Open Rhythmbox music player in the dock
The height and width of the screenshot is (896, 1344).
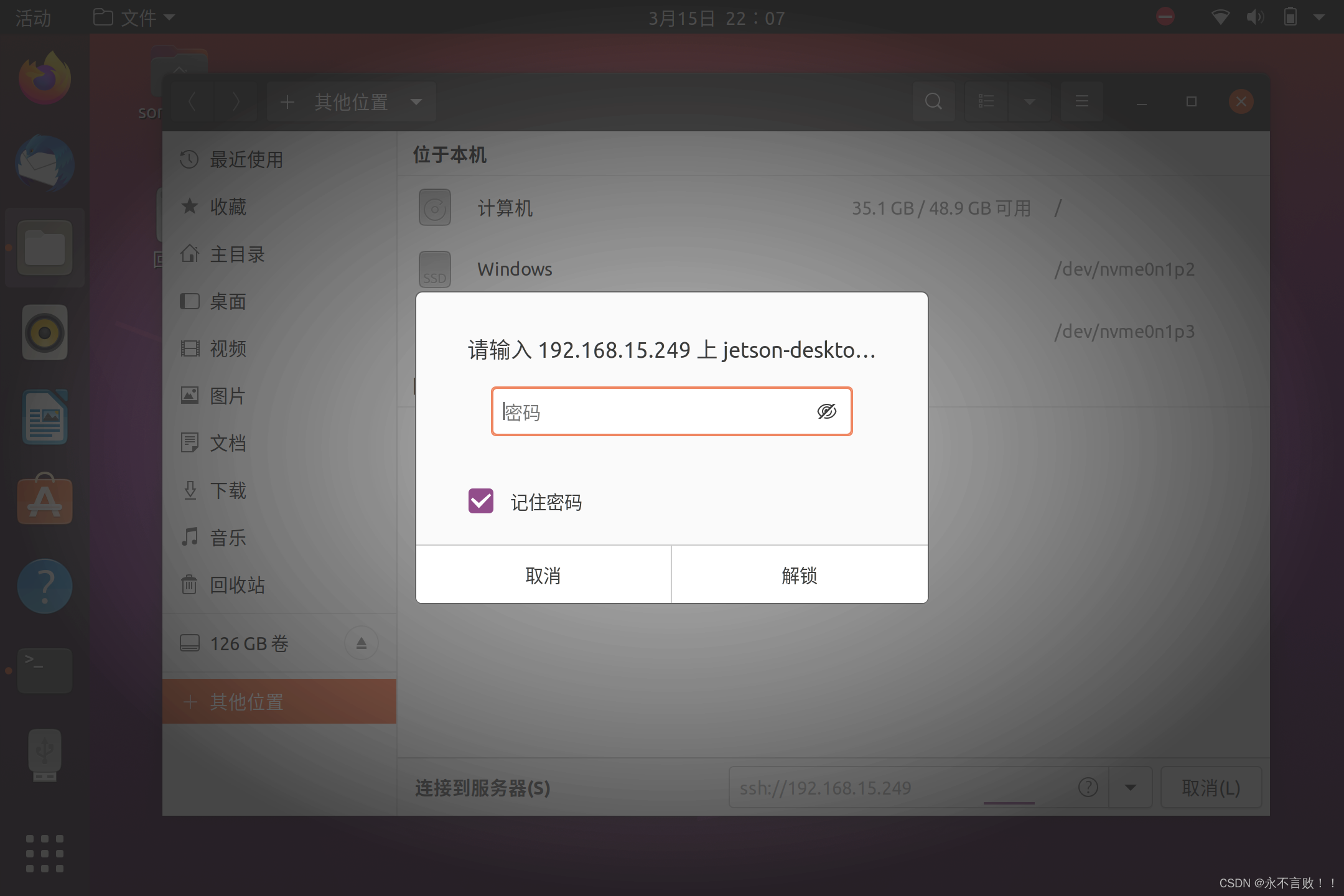pyautogui.click(x=45, y=333)
